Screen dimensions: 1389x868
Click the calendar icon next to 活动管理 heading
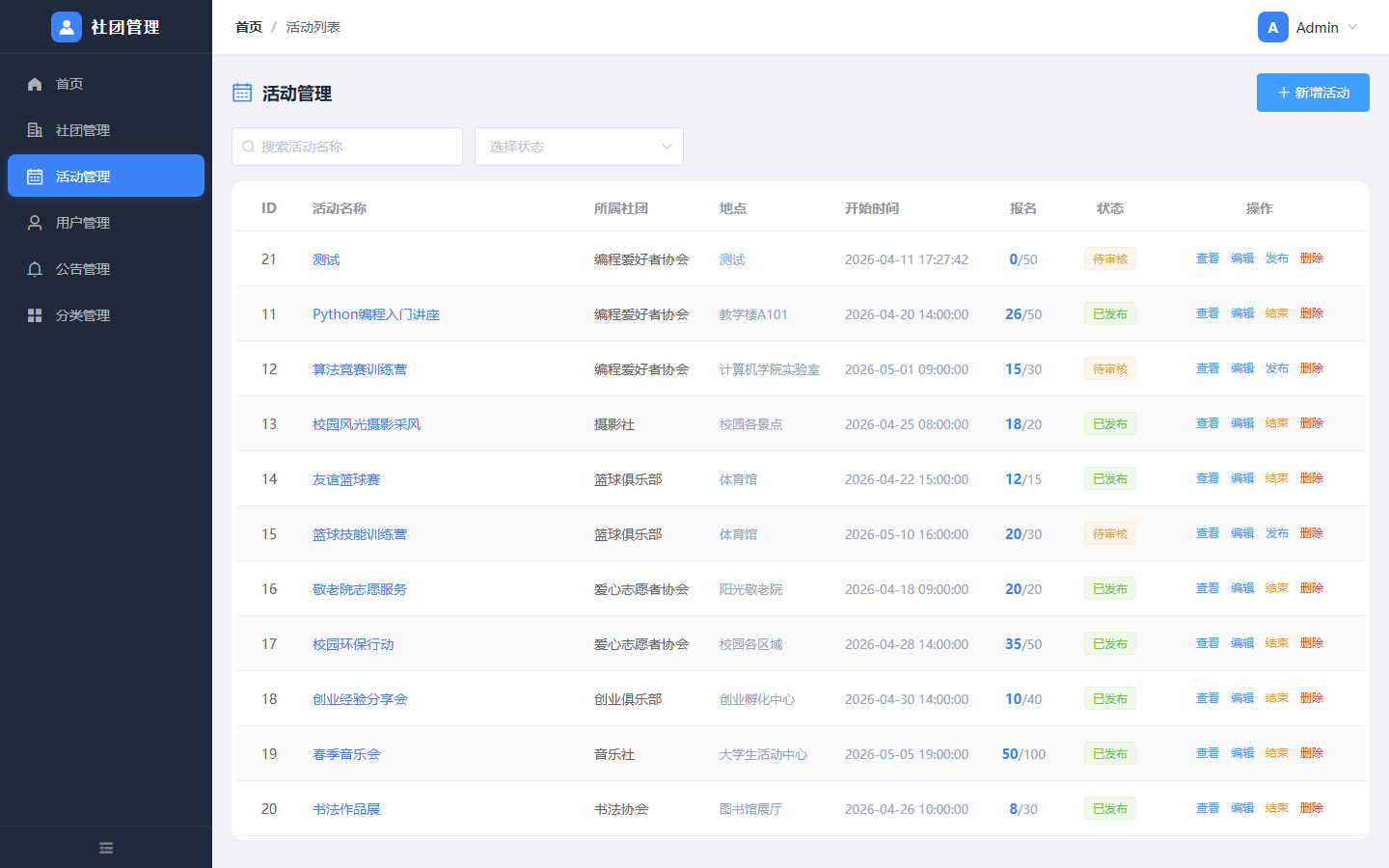pyautogui.click(x=242, y=93)
